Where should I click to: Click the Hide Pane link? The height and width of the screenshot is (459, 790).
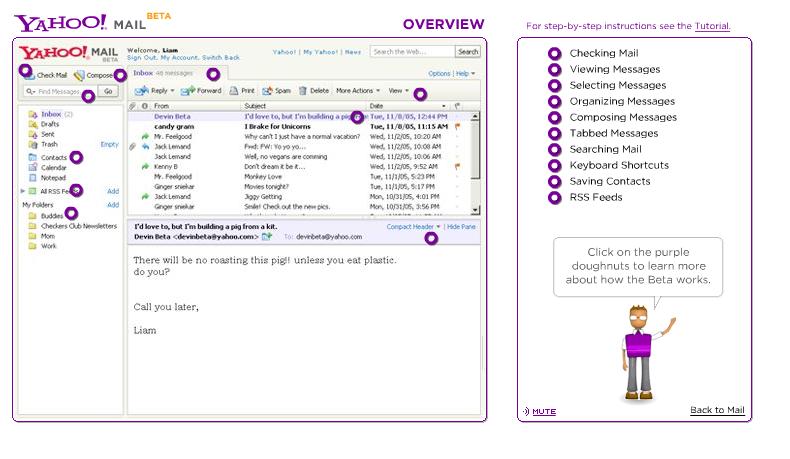461,227
